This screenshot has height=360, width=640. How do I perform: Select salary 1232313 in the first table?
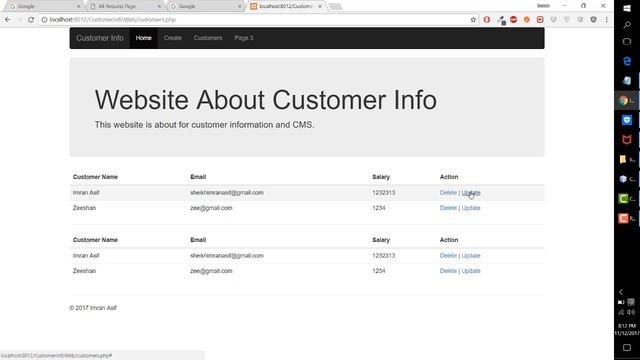pyautogui.click(x=384, y=193)
